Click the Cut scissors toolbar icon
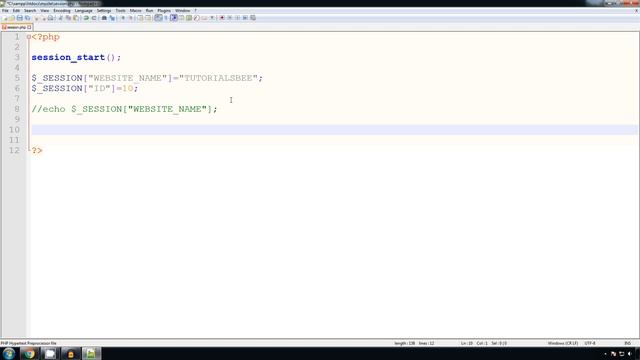 (x=61, y=18)
